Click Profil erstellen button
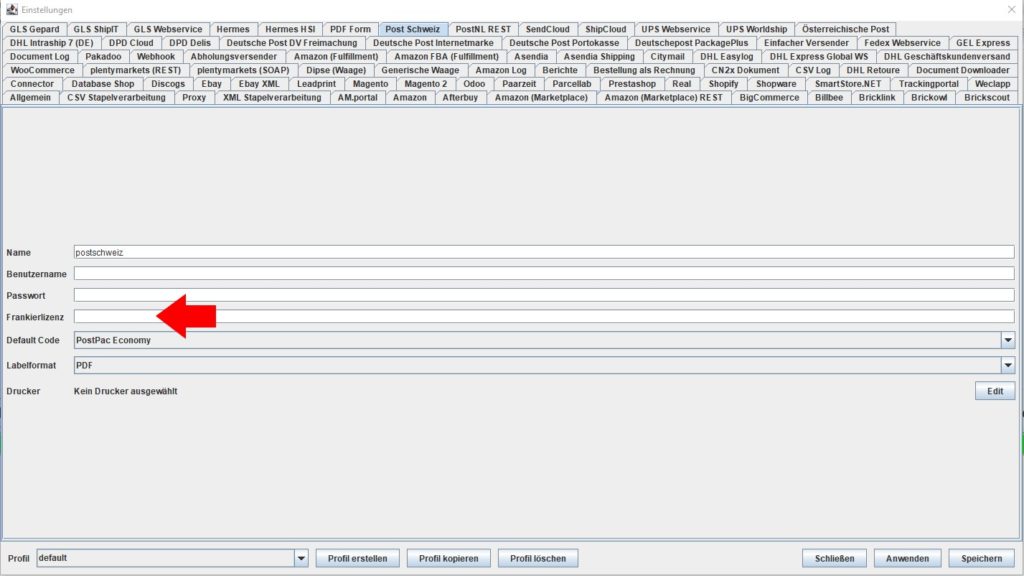 357,558
